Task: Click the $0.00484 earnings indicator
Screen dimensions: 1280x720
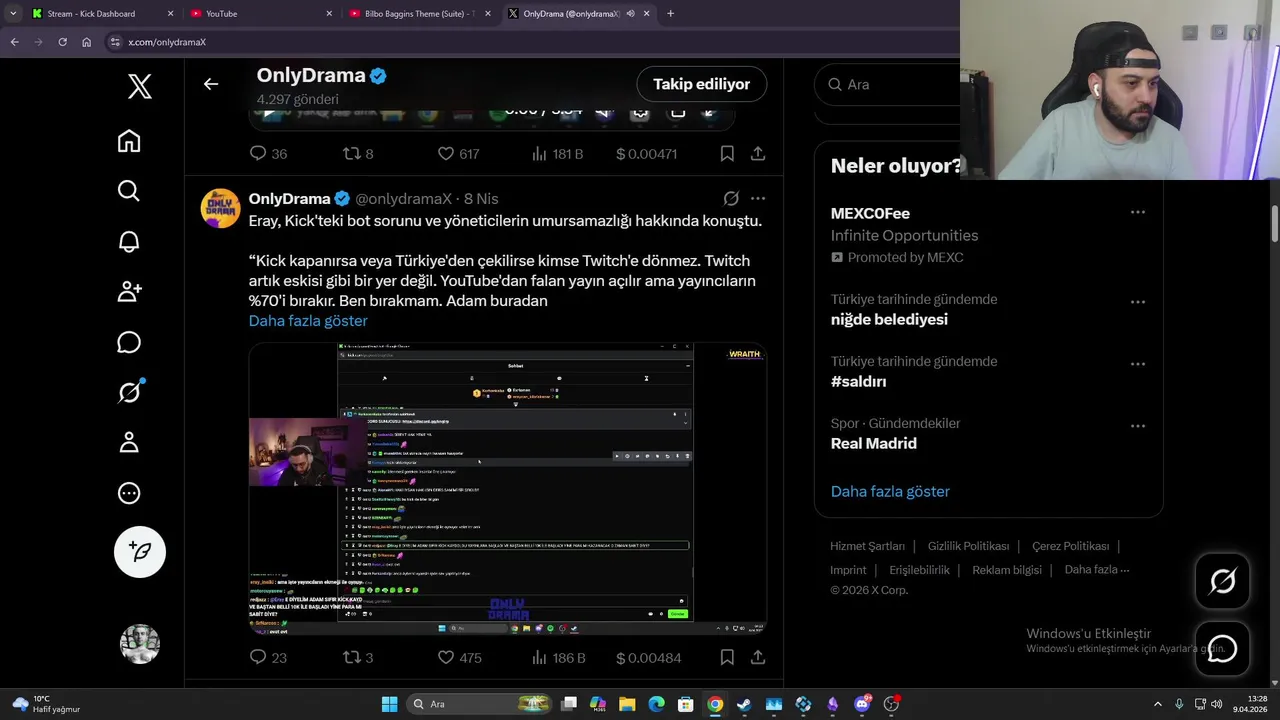Action: click(648, 658)
